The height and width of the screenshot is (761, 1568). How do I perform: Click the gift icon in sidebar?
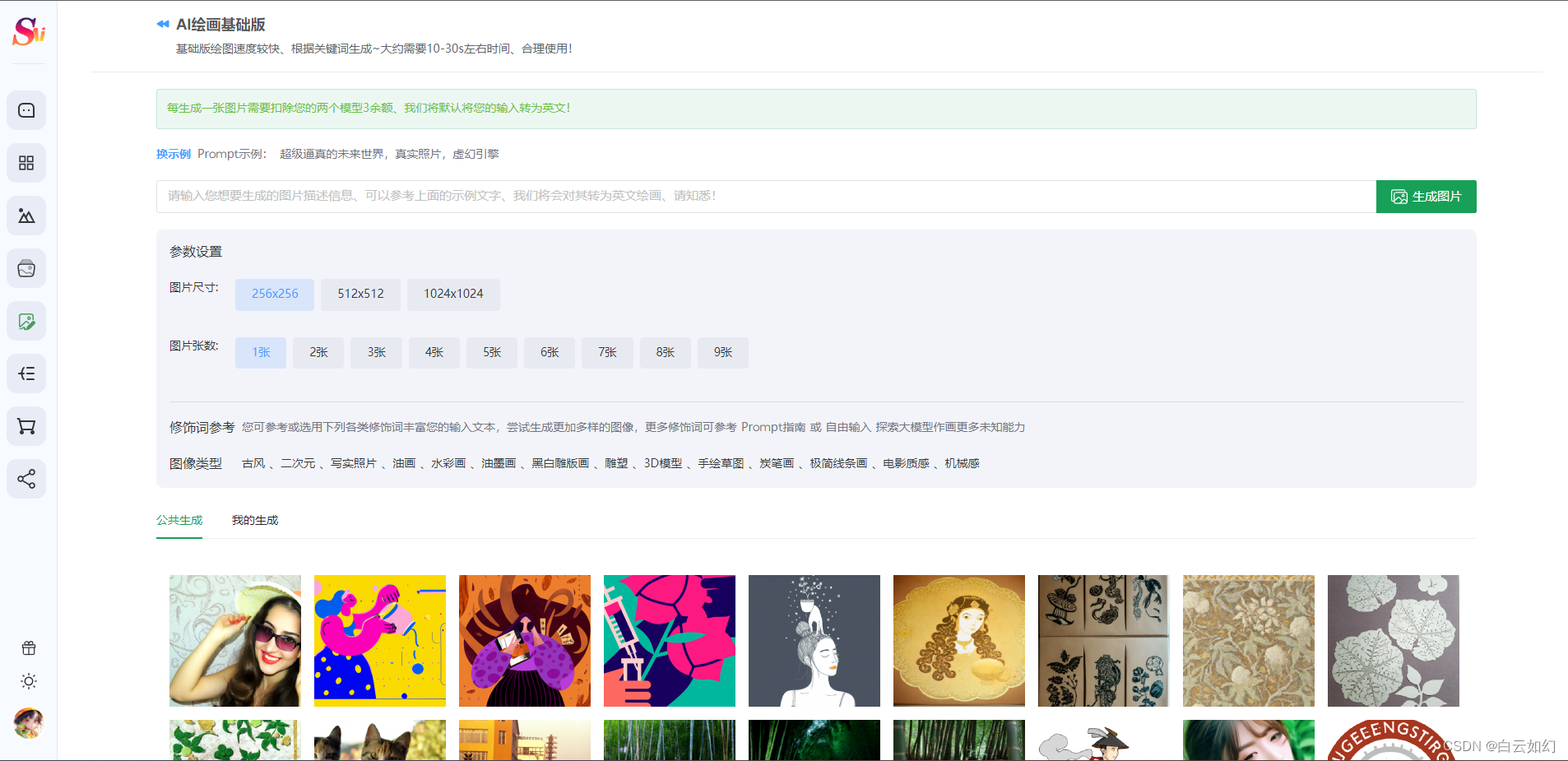(29, 648)
